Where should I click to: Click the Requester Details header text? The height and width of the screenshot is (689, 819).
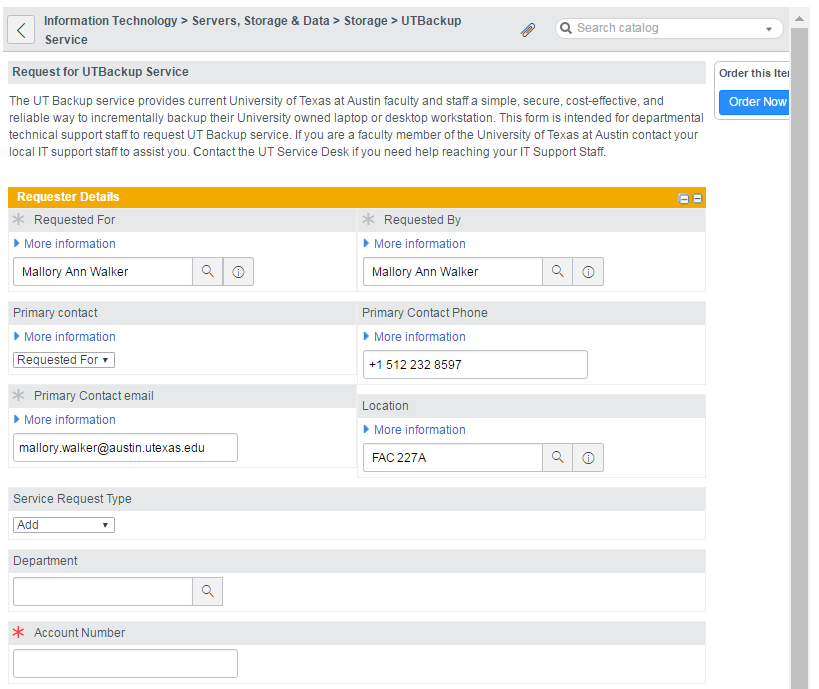coord(68,197)
